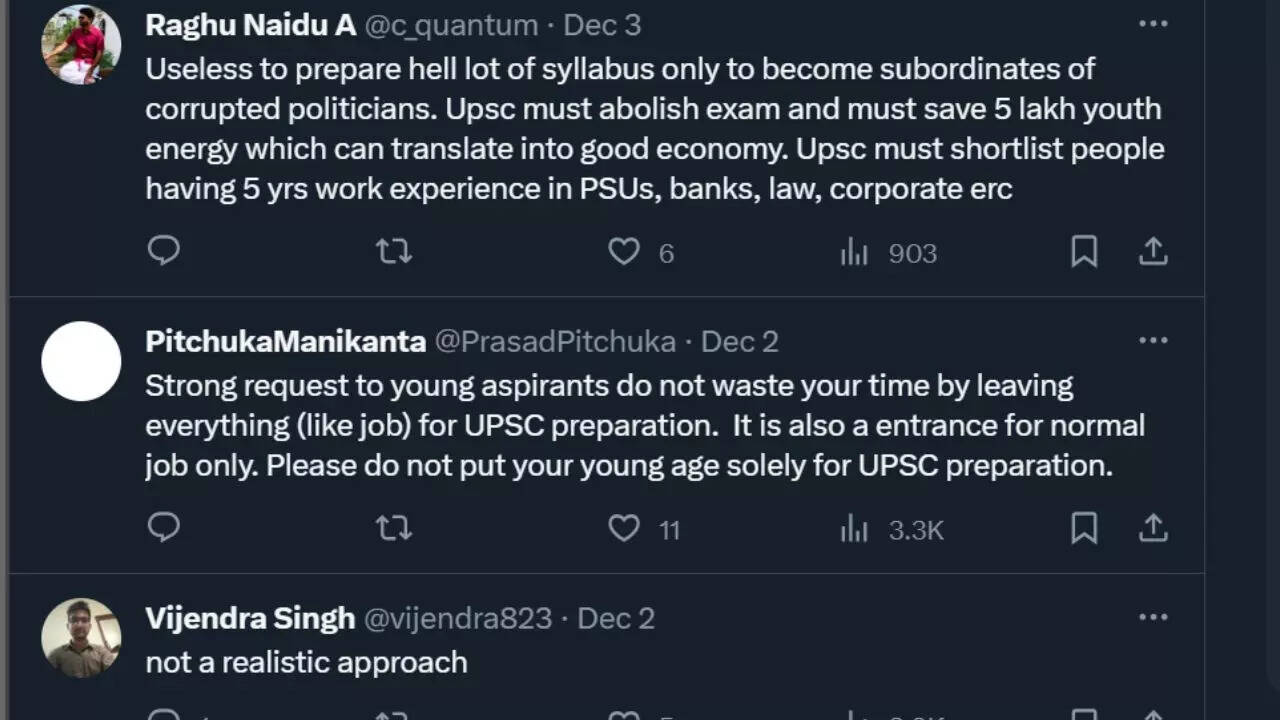Open more options on Vijendra Singh's tweet
The image size is (1280, 720).
(1153, 617)
